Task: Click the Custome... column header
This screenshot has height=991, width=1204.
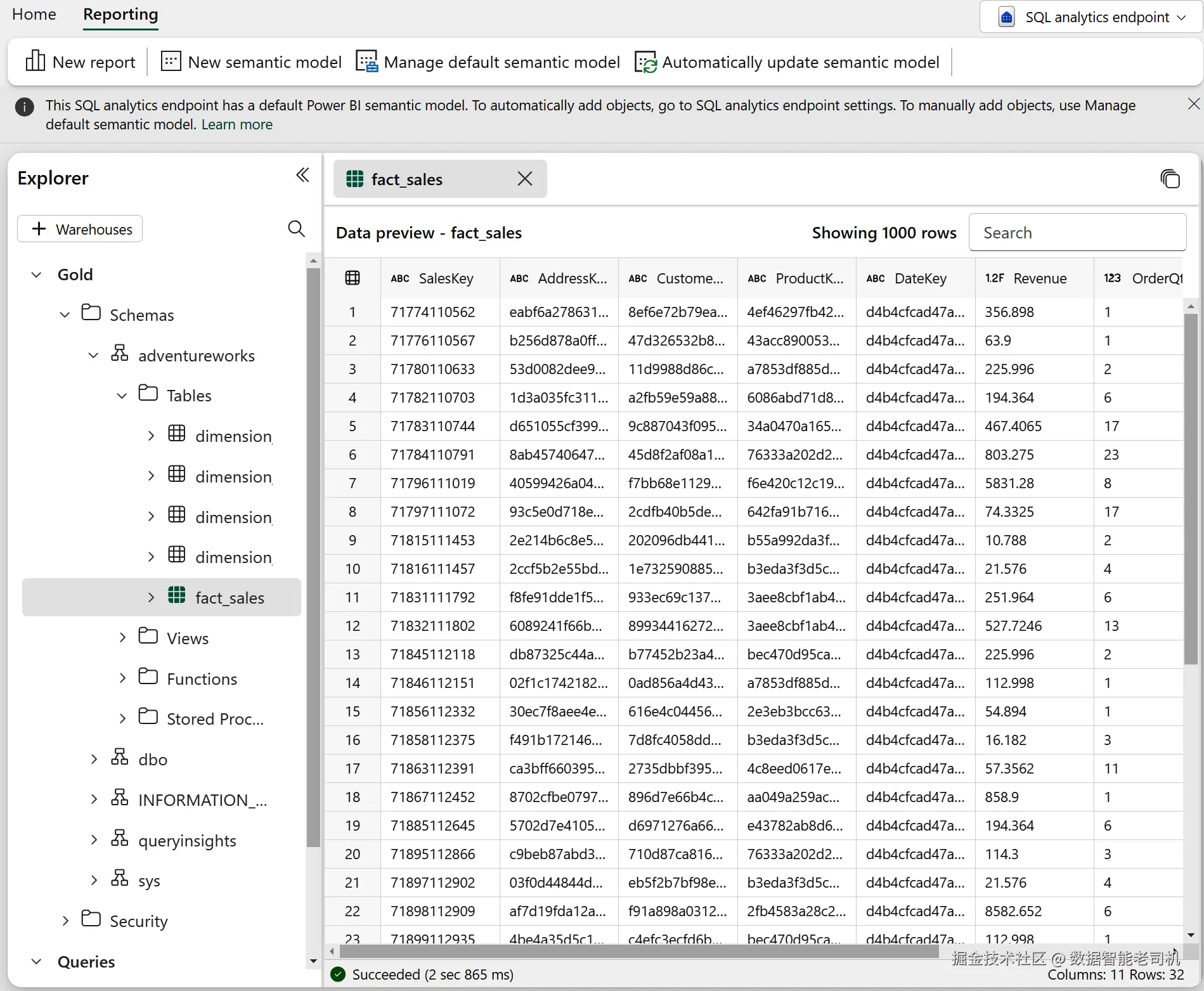Action: [x=678, y=278]
